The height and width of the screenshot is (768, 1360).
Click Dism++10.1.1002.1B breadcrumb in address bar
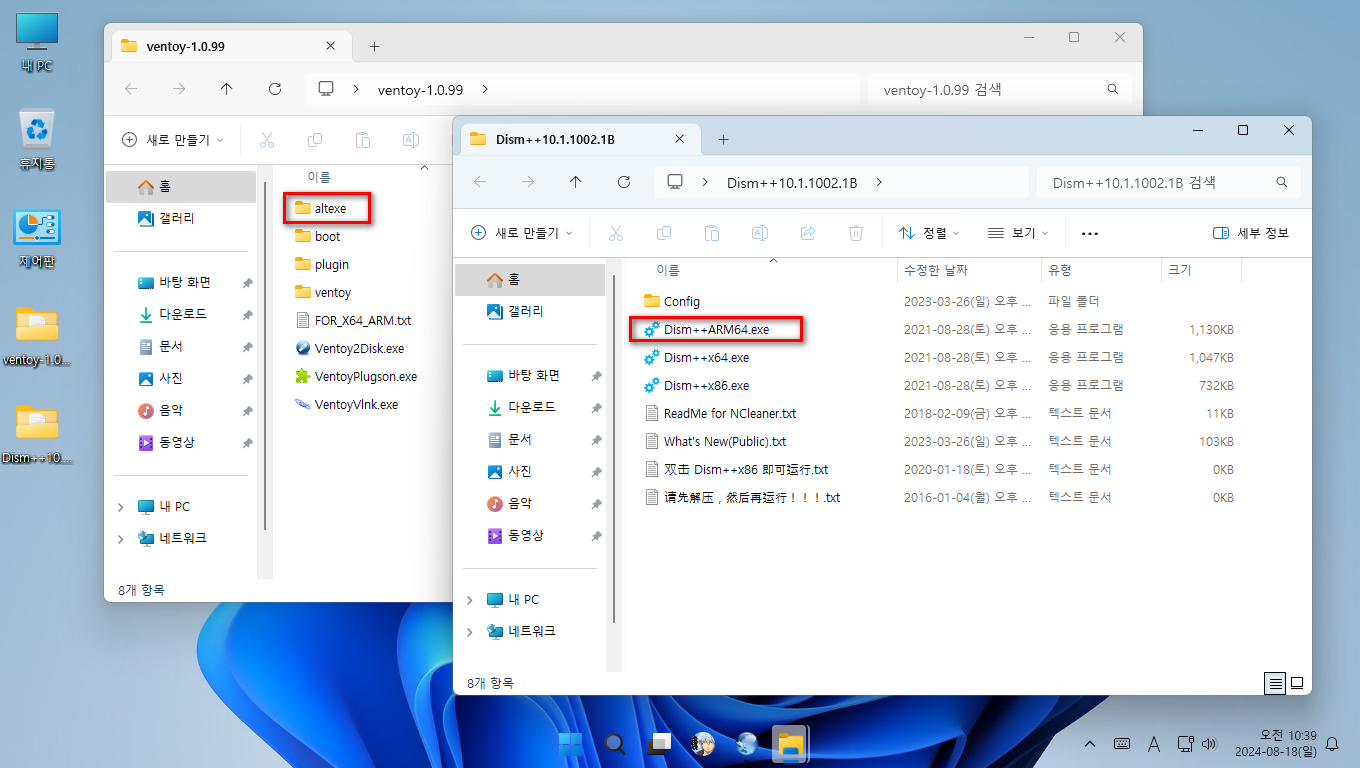(792, 182)
